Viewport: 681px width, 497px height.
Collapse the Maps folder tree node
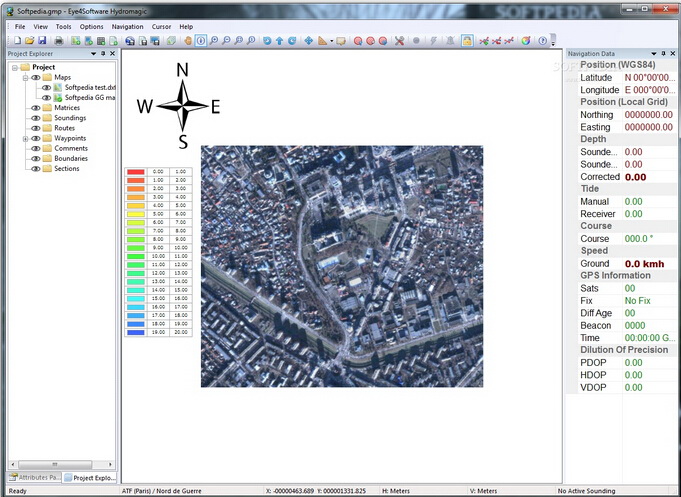pos(25,77)
